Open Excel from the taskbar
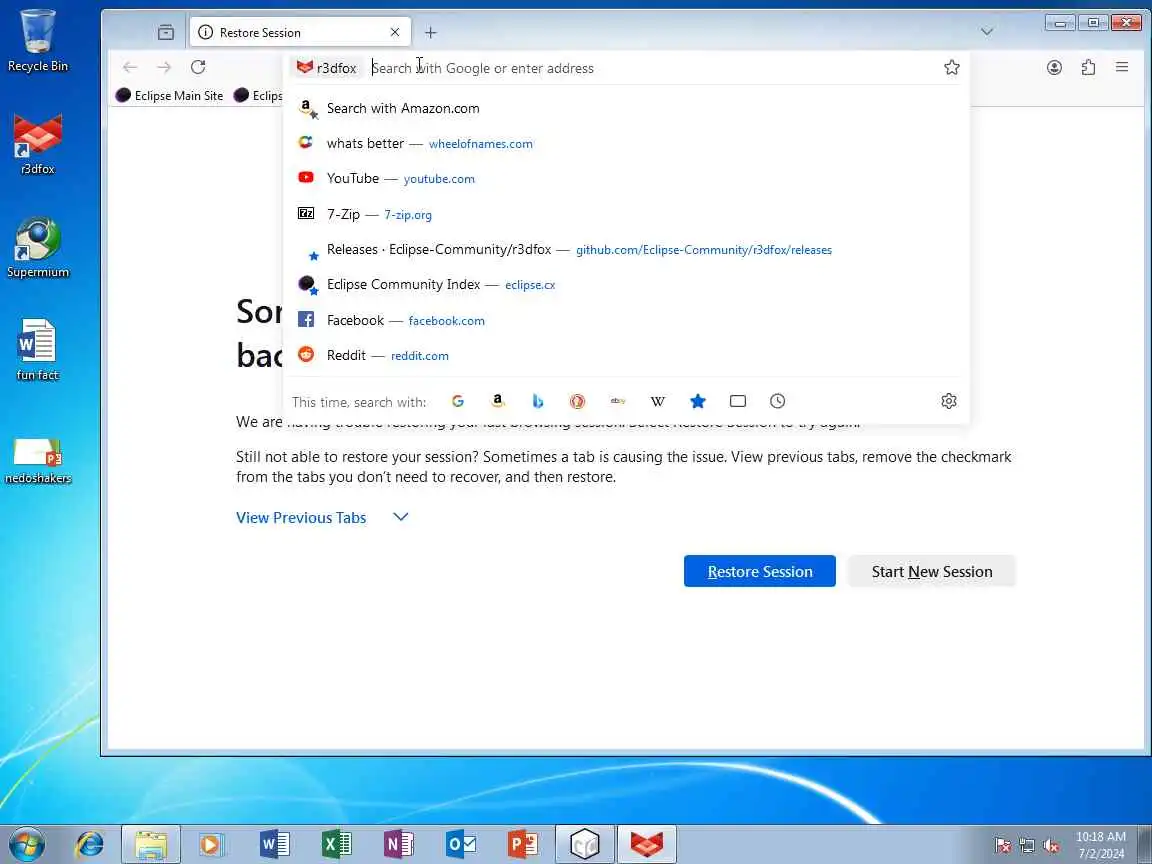The width and height of the screenshot is (1152, 864). point(336,844)
